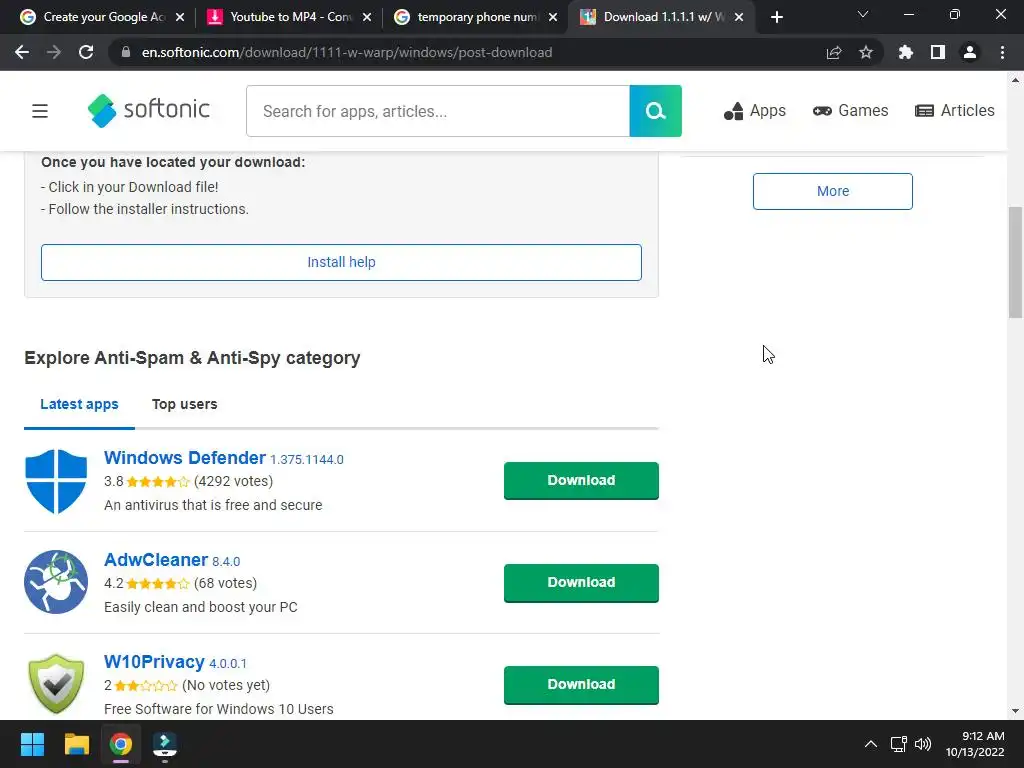Bookmark this page with star icon

[x=866, y=52]
